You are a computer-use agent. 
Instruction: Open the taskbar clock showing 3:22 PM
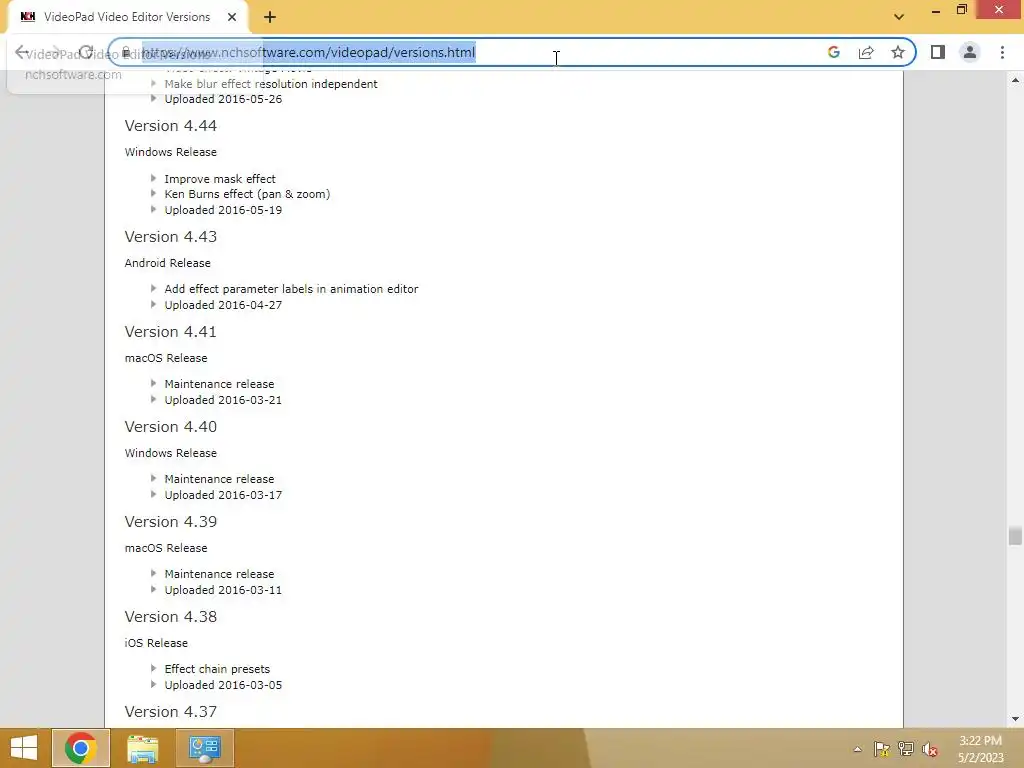(x=980, y=748)
